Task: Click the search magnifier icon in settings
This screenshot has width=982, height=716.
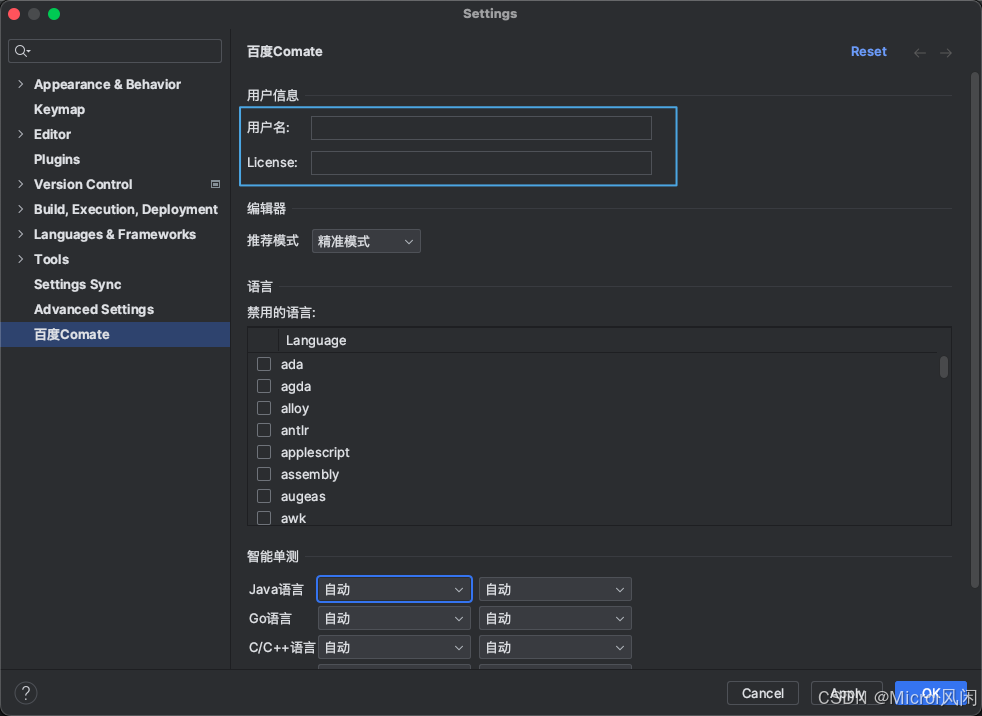Action: (22, 51)
